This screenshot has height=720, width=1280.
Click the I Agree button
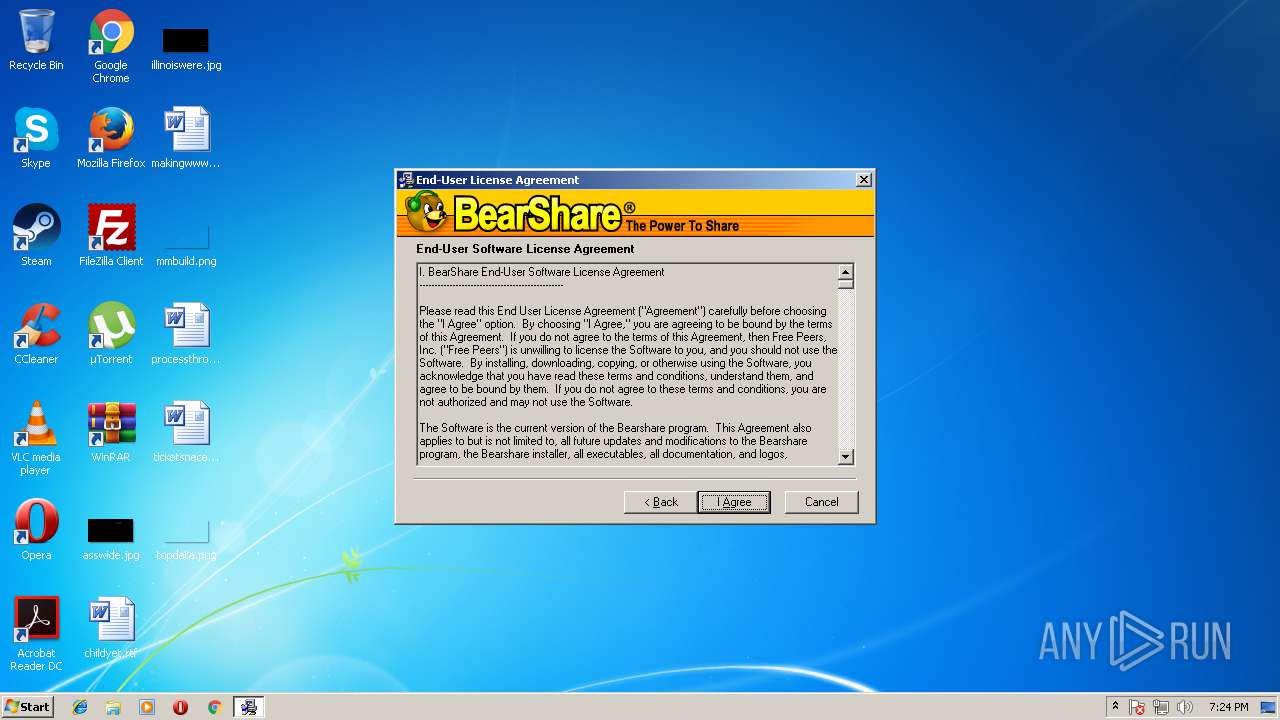pyautogui.click(x=734, y=502)
